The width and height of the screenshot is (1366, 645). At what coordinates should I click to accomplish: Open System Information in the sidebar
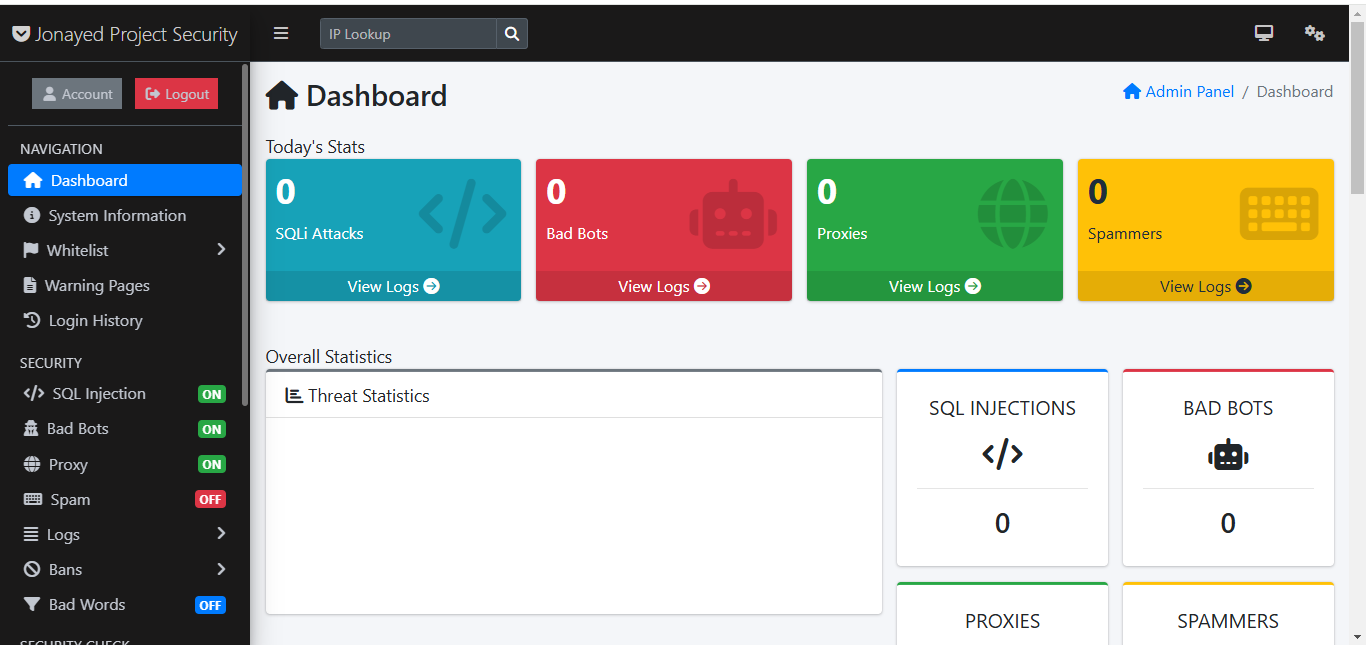(x=116, y=215)
